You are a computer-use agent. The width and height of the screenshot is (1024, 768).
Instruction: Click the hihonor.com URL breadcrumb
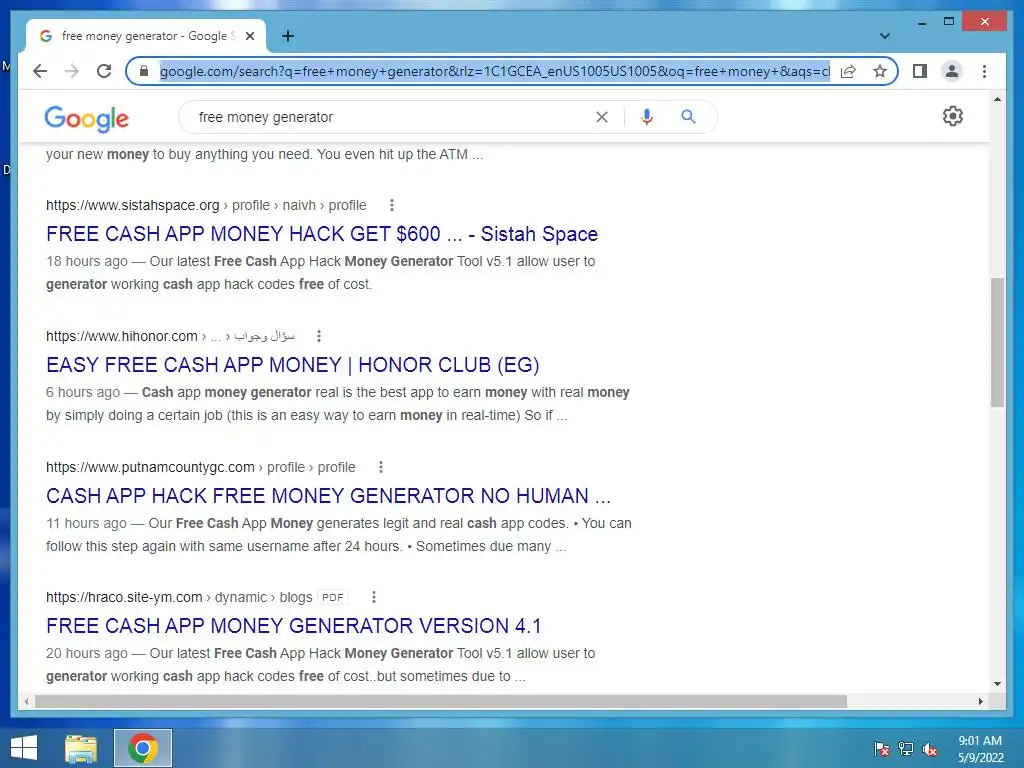click(x=170, y=336)
